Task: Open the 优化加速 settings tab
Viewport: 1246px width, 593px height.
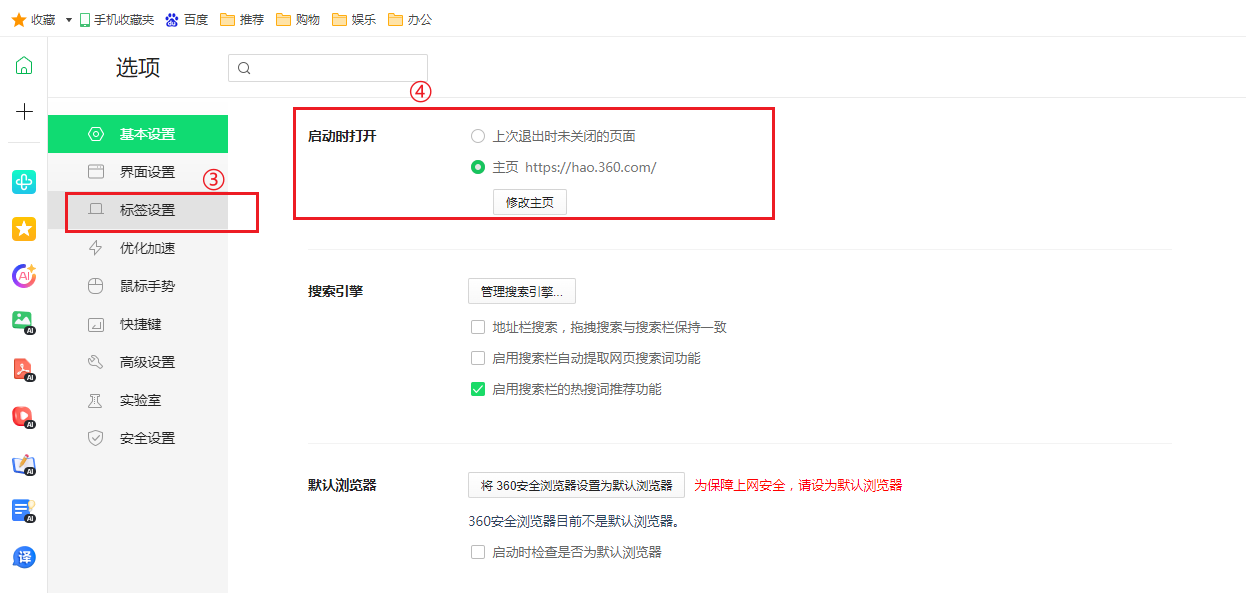Action: pyautogui.click(x=138, y=248)
